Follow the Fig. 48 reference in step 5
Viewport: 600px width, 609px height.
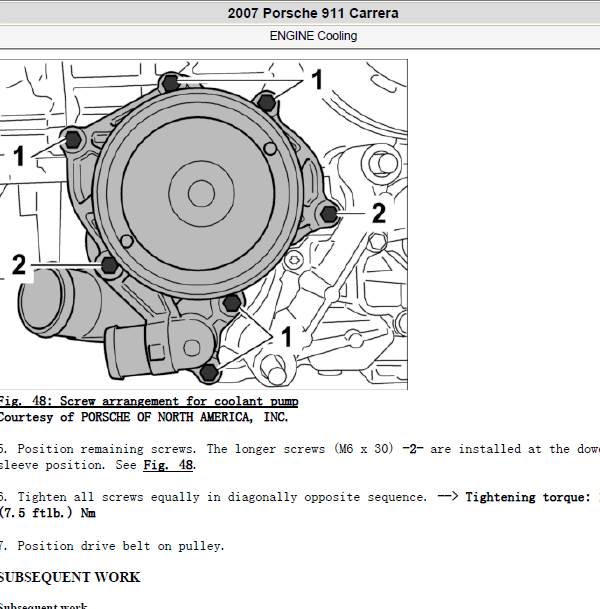(x=168, y=465)
